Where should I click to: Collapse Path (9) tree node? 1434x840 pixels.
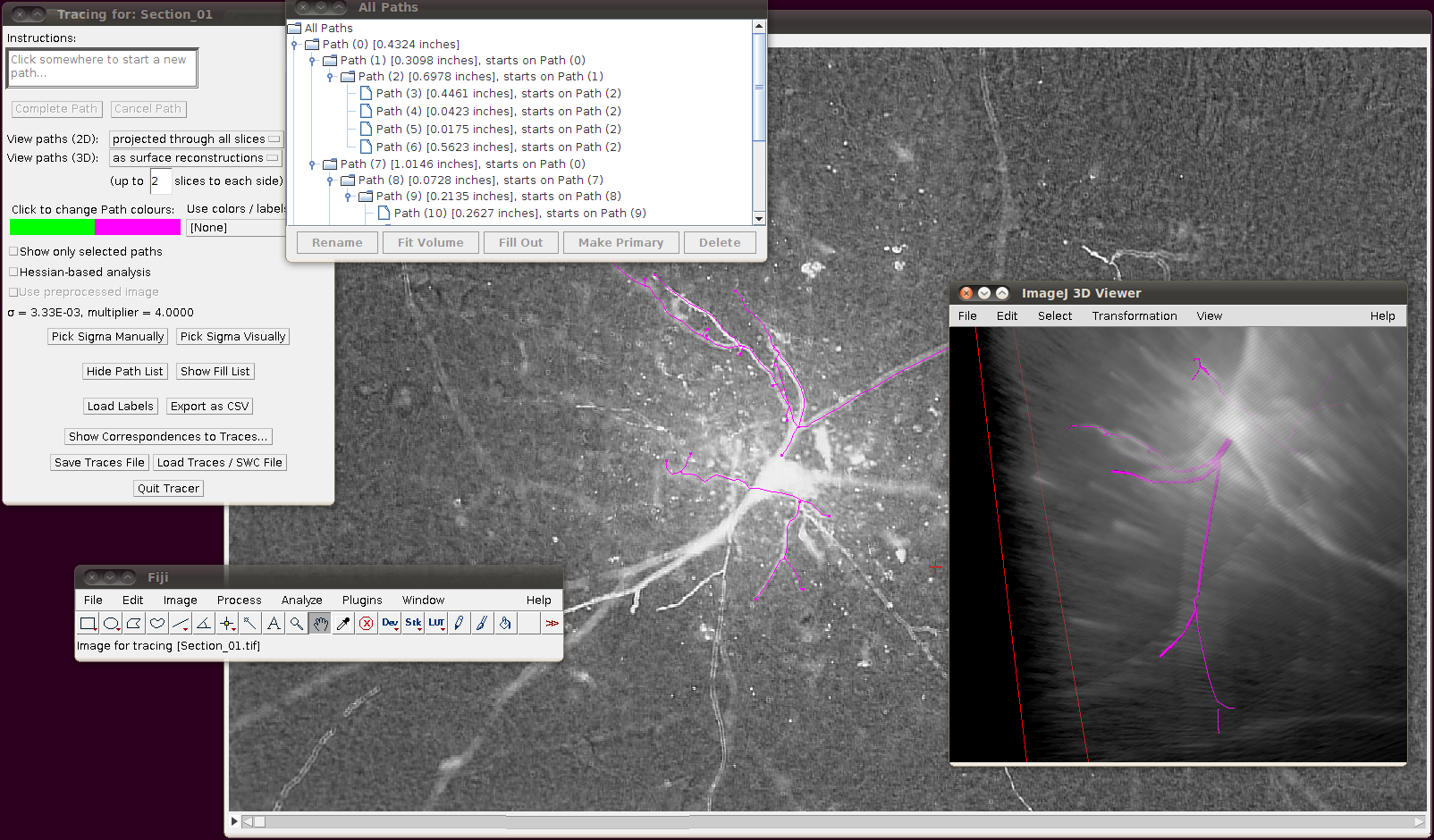[348, 197]
